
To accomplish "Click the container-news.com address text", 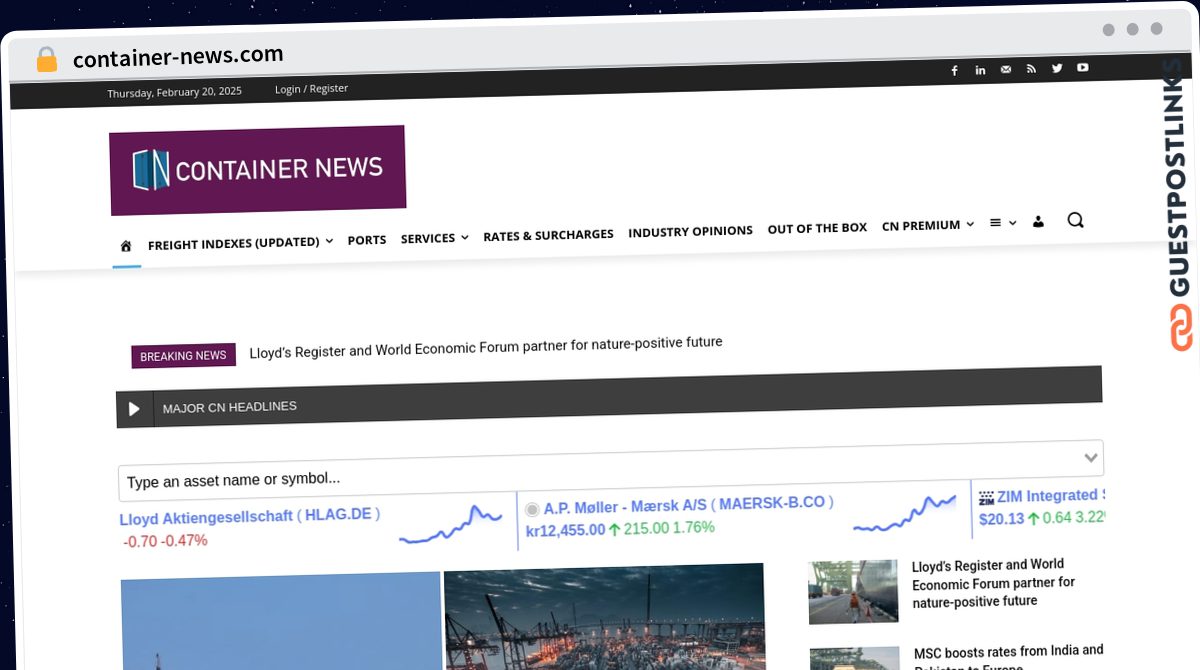I will (x=178, y=57).
